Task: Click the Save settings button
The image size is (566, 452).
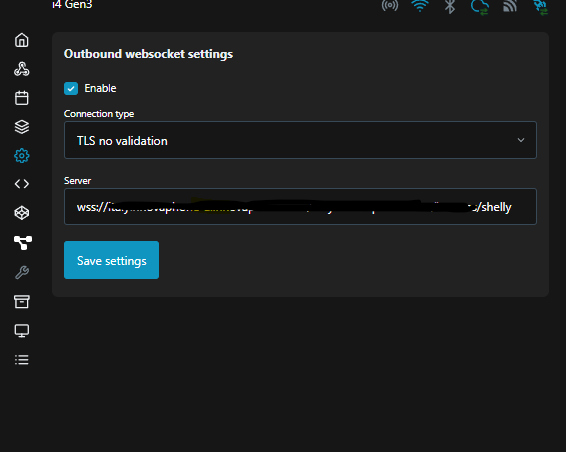Action: point(111,260)
